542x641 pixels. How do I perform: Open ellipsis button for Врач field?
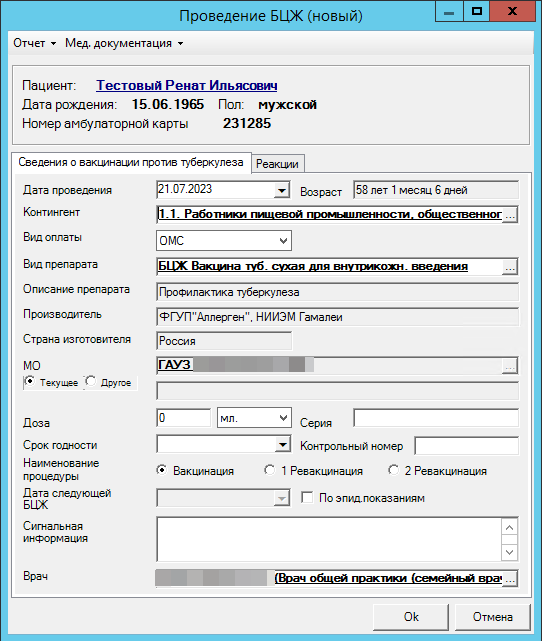tap(510, 578)
